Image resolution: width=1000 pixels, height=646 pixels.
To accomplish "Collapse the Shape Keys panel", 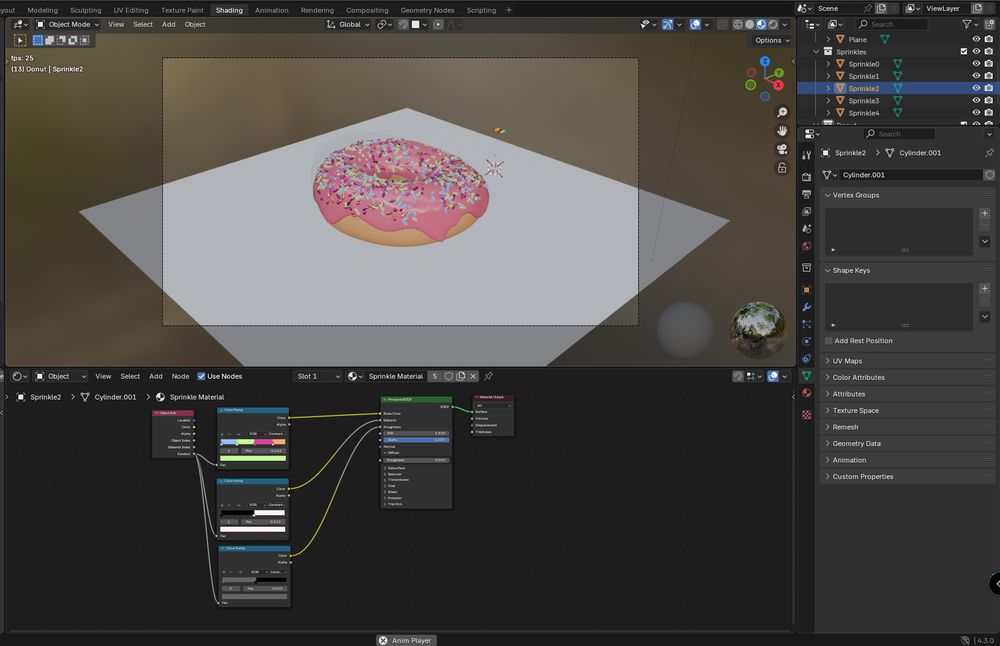I will pos(851,270).
